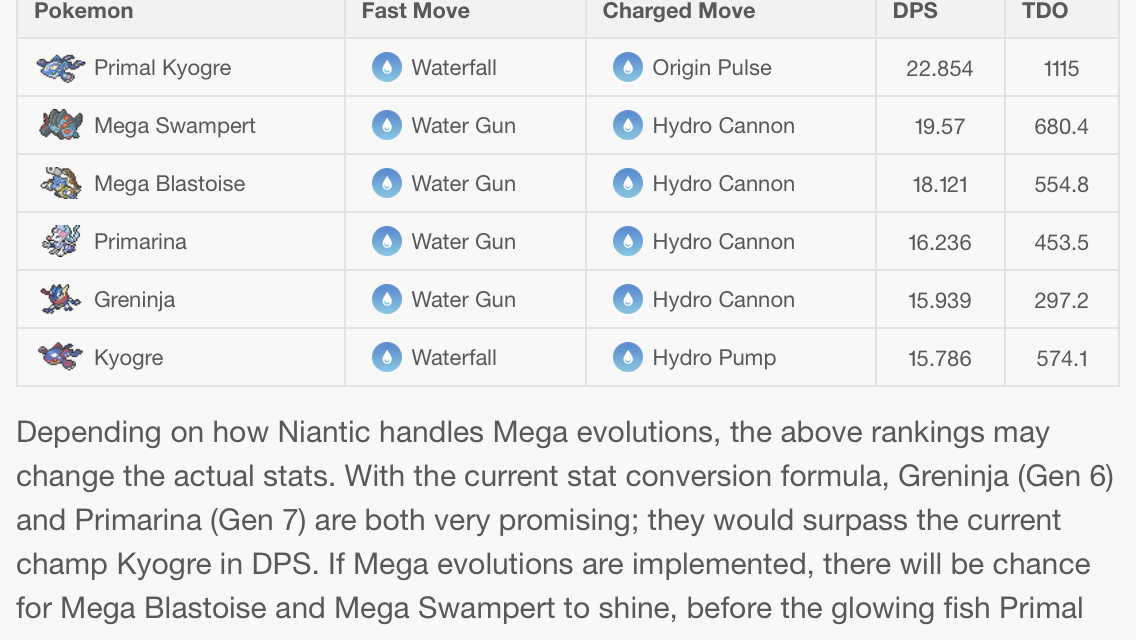
Task: Click the Kyogre sprite icon
Action: click(x=61, y=356)
